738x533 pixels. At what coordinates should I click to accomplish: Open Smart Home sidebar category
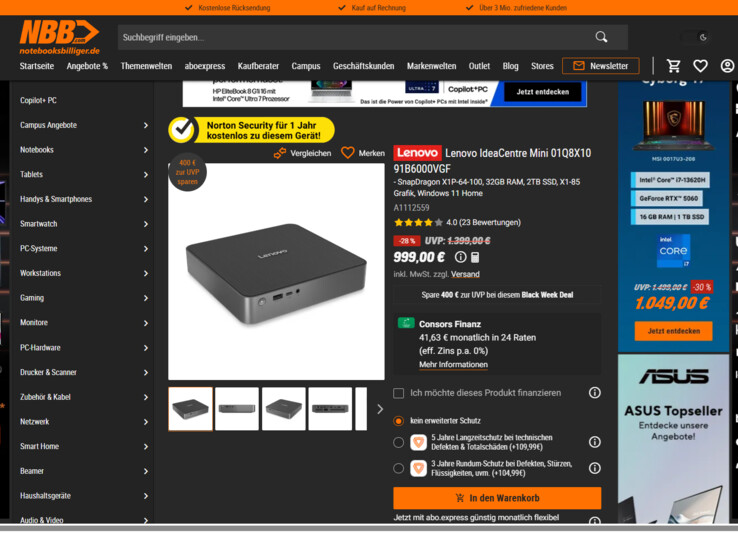40,446
